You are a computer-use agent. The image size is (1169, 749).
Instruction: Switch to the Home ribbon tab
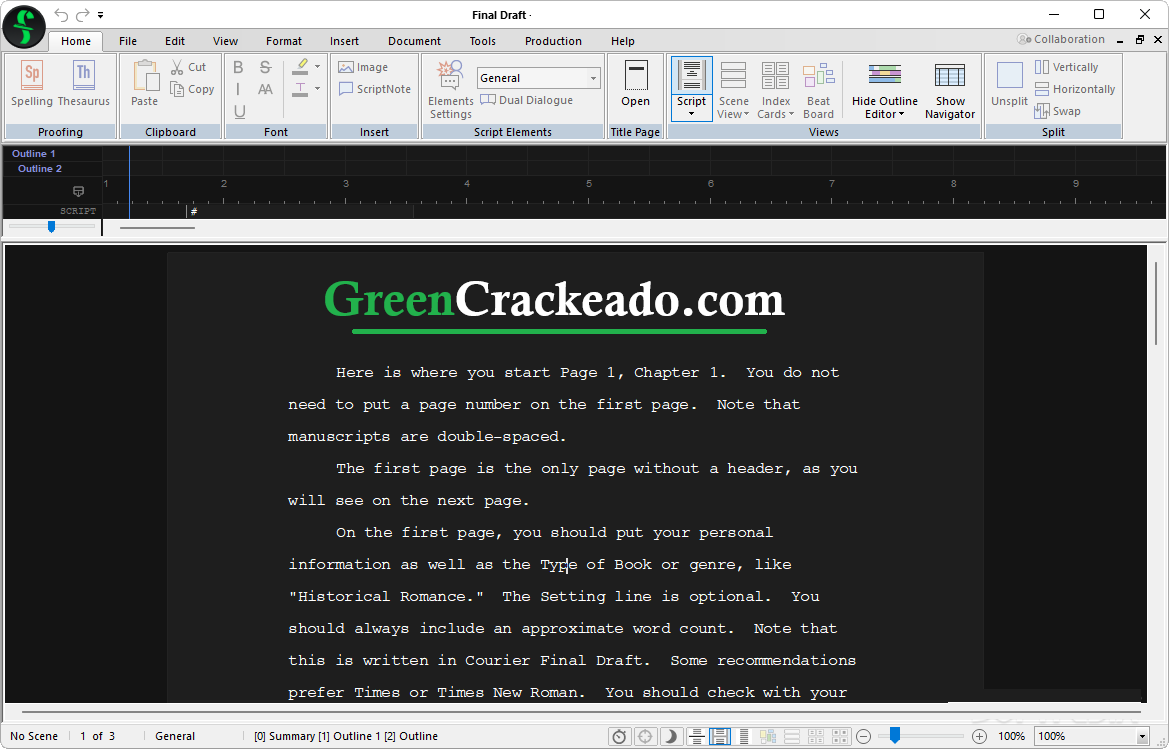(75, 41)
